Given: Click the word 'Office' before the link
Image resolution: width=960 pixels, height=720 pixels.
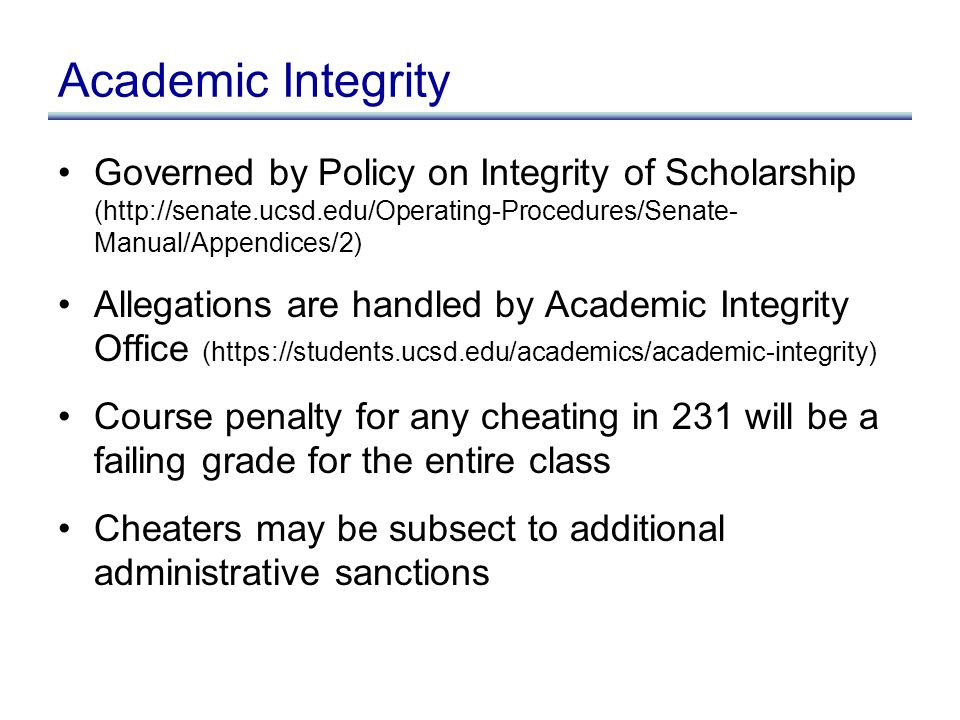Looking at the screenshot, I should (141, 348).
